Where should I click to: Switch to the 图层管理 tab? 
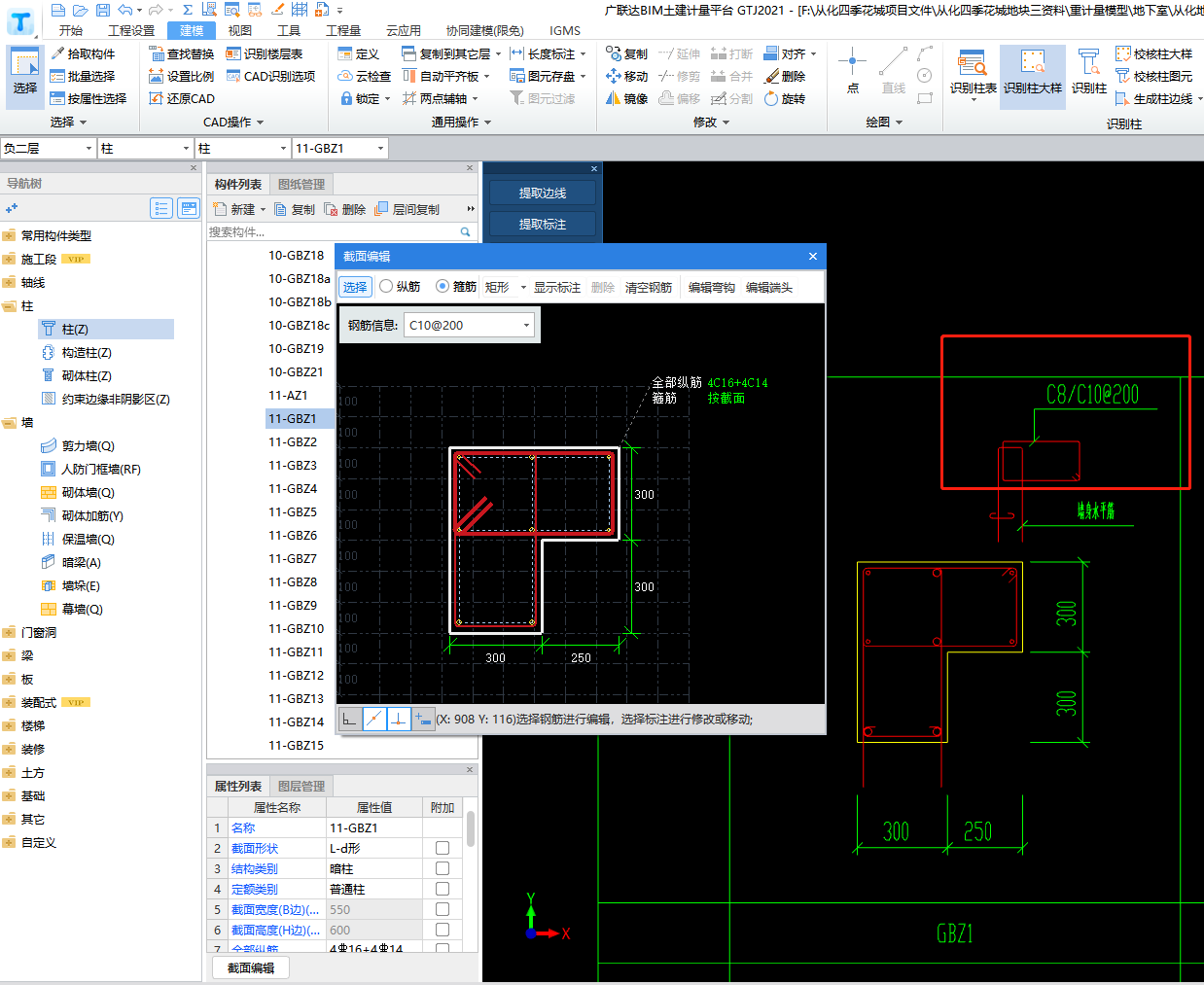click(x=301, y=786)
